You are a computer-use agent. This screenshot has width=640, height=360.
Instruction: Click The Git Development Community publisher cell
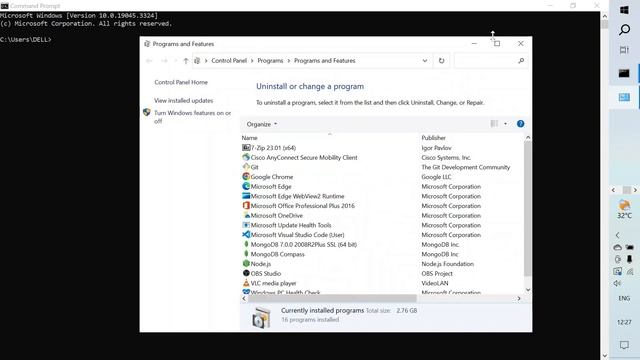pos(466,167)
